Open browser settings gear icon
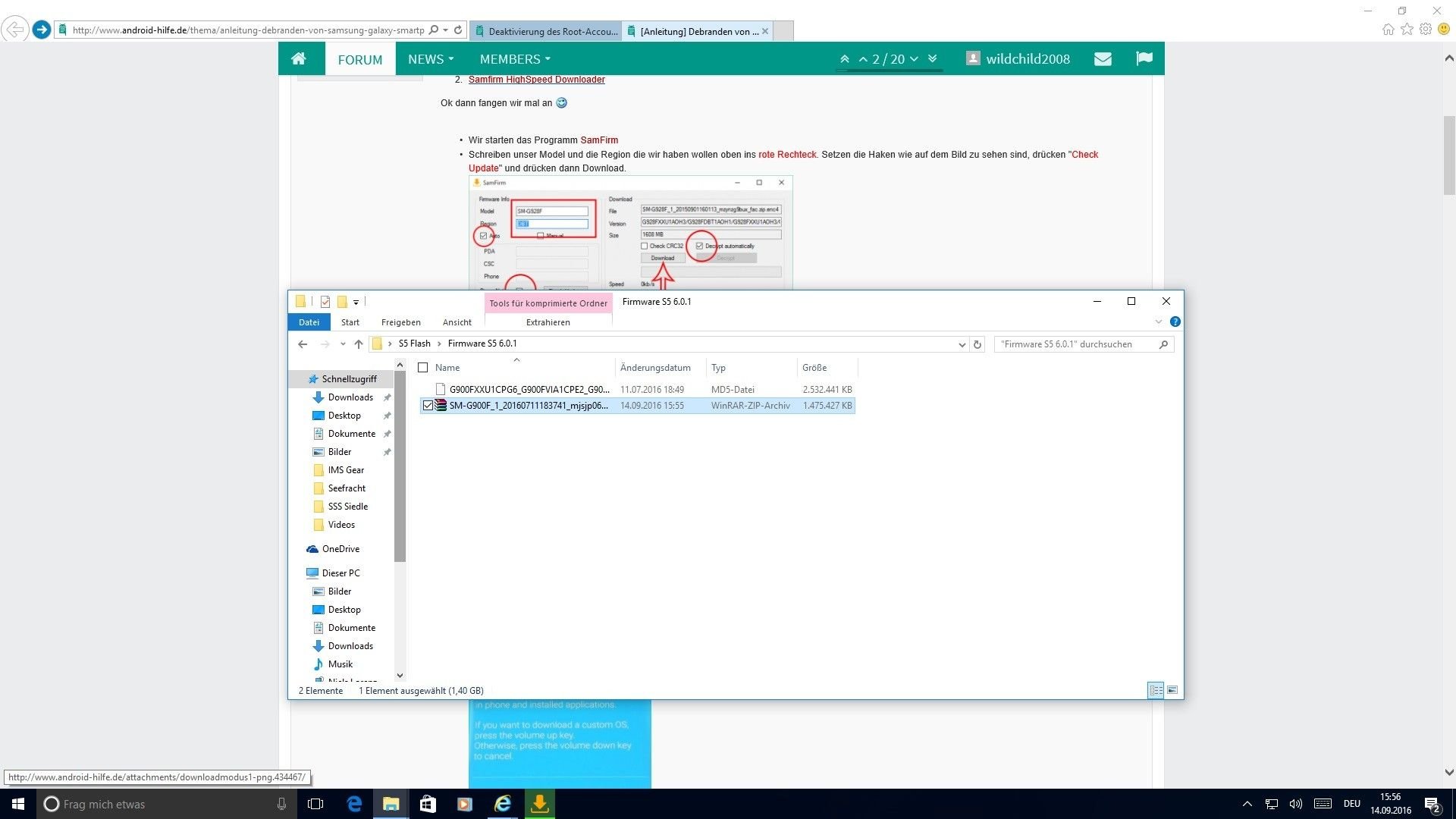1456x819 pixels. point(1426,29)
